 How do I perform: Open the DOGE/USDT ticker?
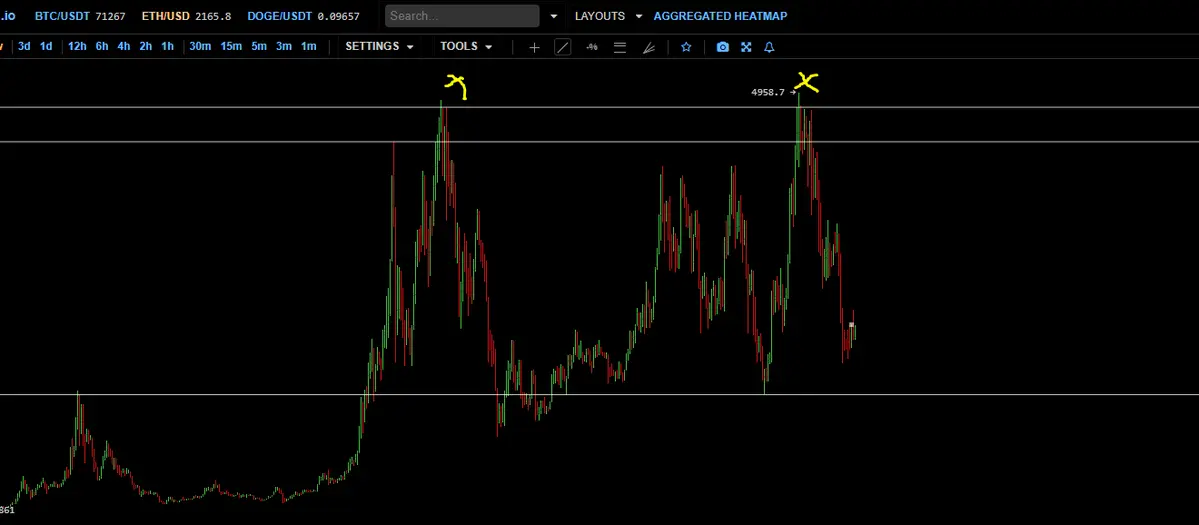[279, 16]
